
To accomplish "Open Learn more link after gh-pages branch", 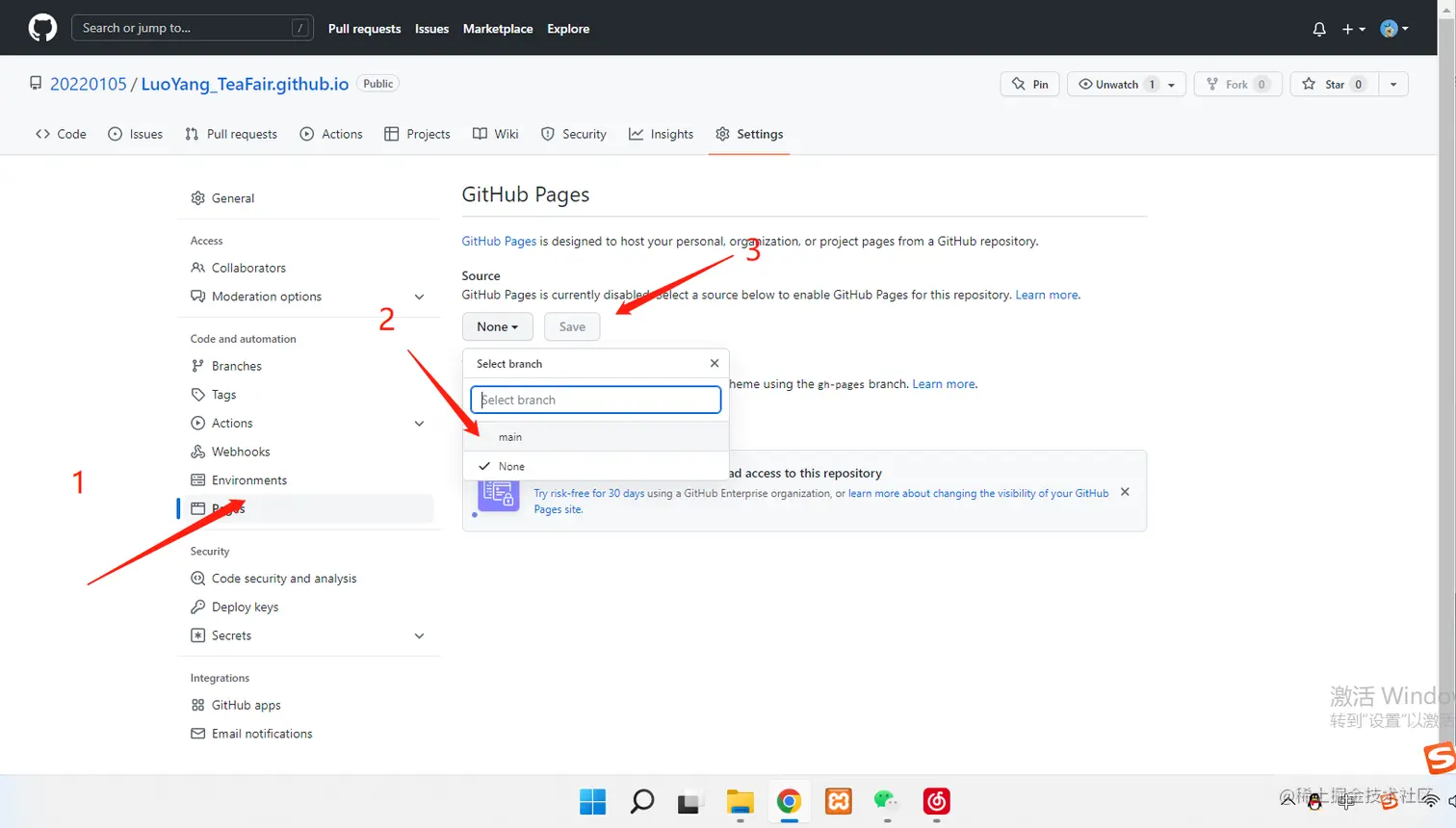I will [944, 383].
